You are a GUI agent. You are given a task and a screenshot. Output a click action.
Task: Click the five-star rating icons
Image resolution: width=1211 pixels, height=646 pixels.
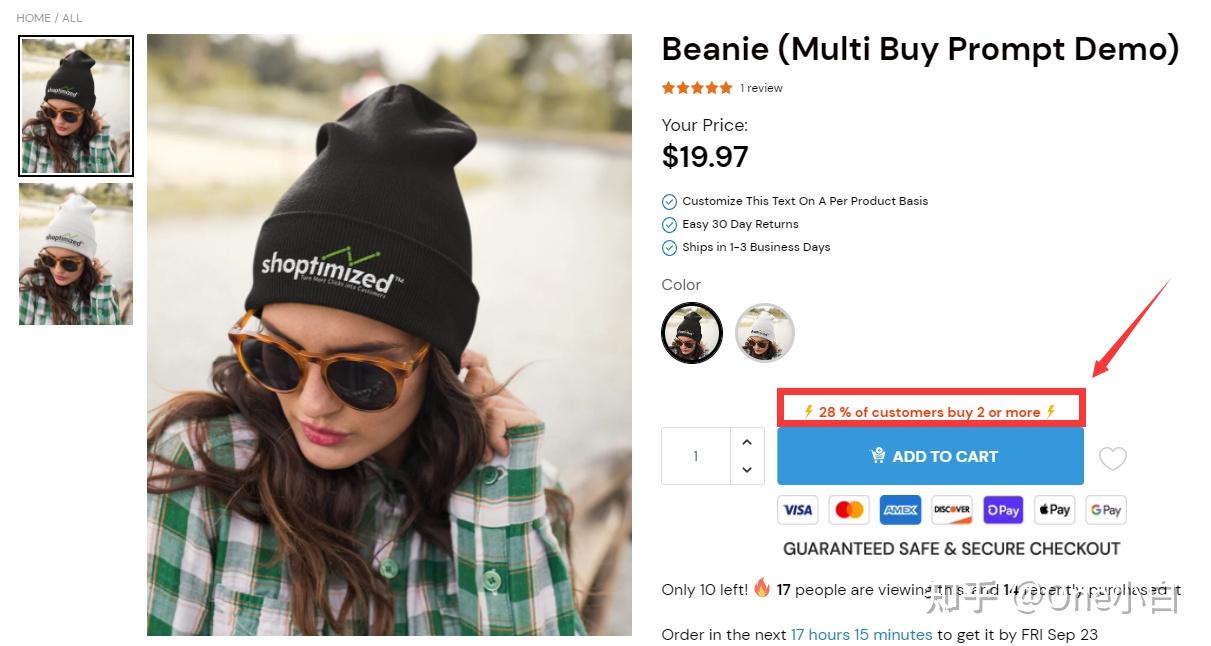point(697,88)
